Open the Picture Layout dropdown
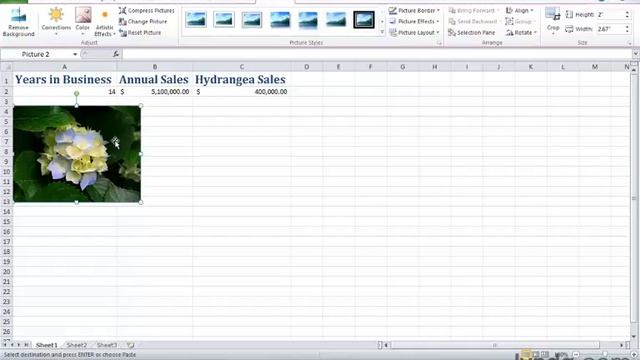Screen dimensions: 640x360 [414, 33]
